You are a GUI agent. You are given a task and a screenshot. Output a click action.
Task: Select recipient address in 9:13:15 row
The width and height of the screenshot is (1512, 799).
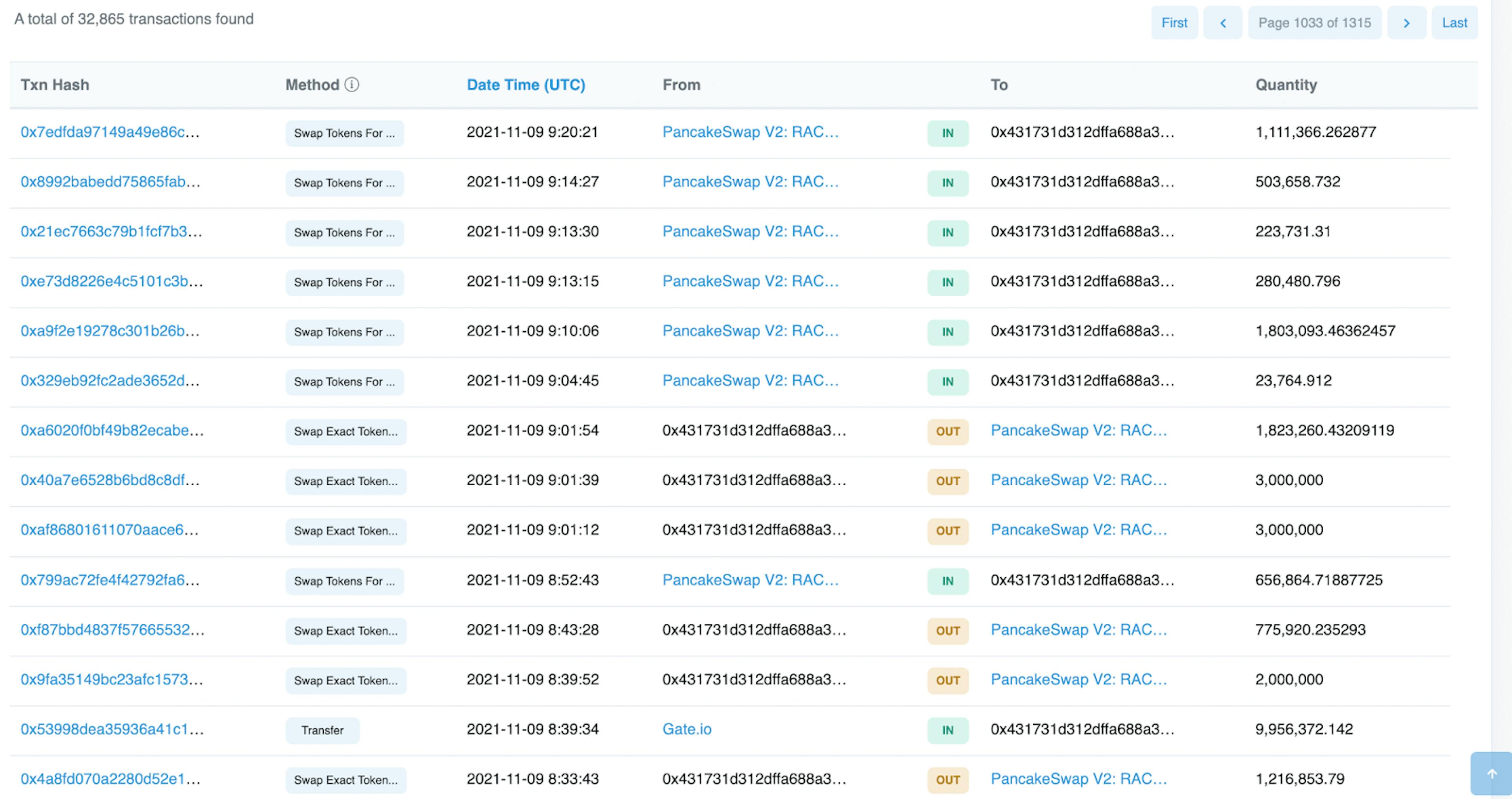pyautogui.click(x=1082, y=281)
